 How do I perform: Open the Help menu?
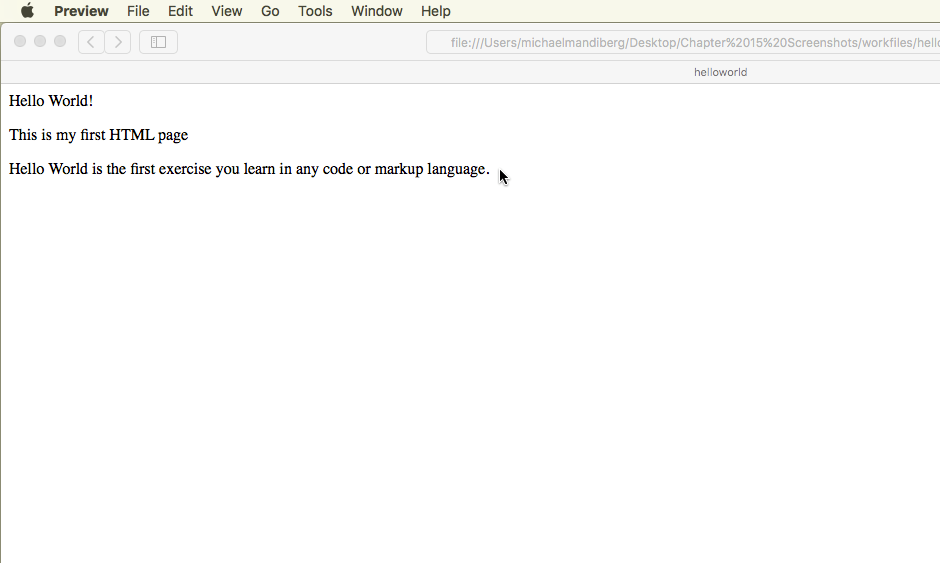(435, 11)
